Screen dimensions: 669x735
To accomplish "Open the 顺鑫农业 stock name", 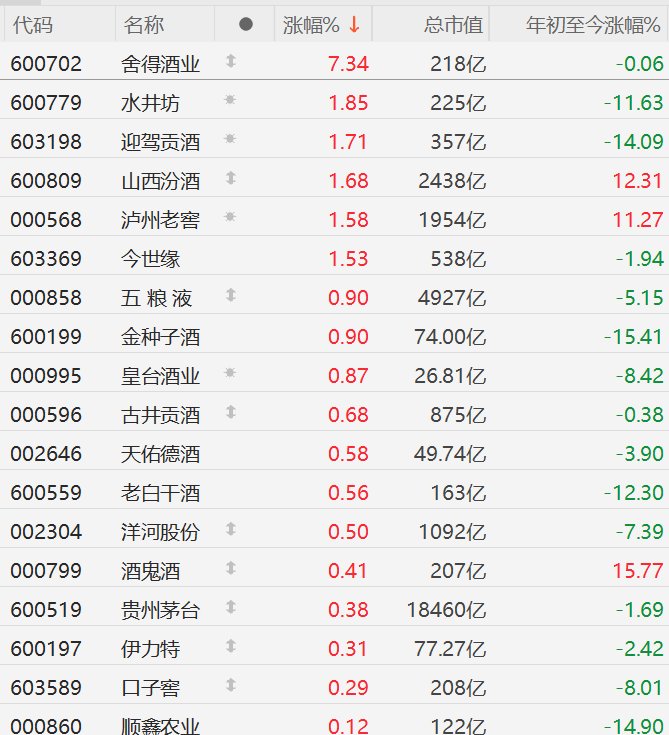I will [x=160, y=725].
